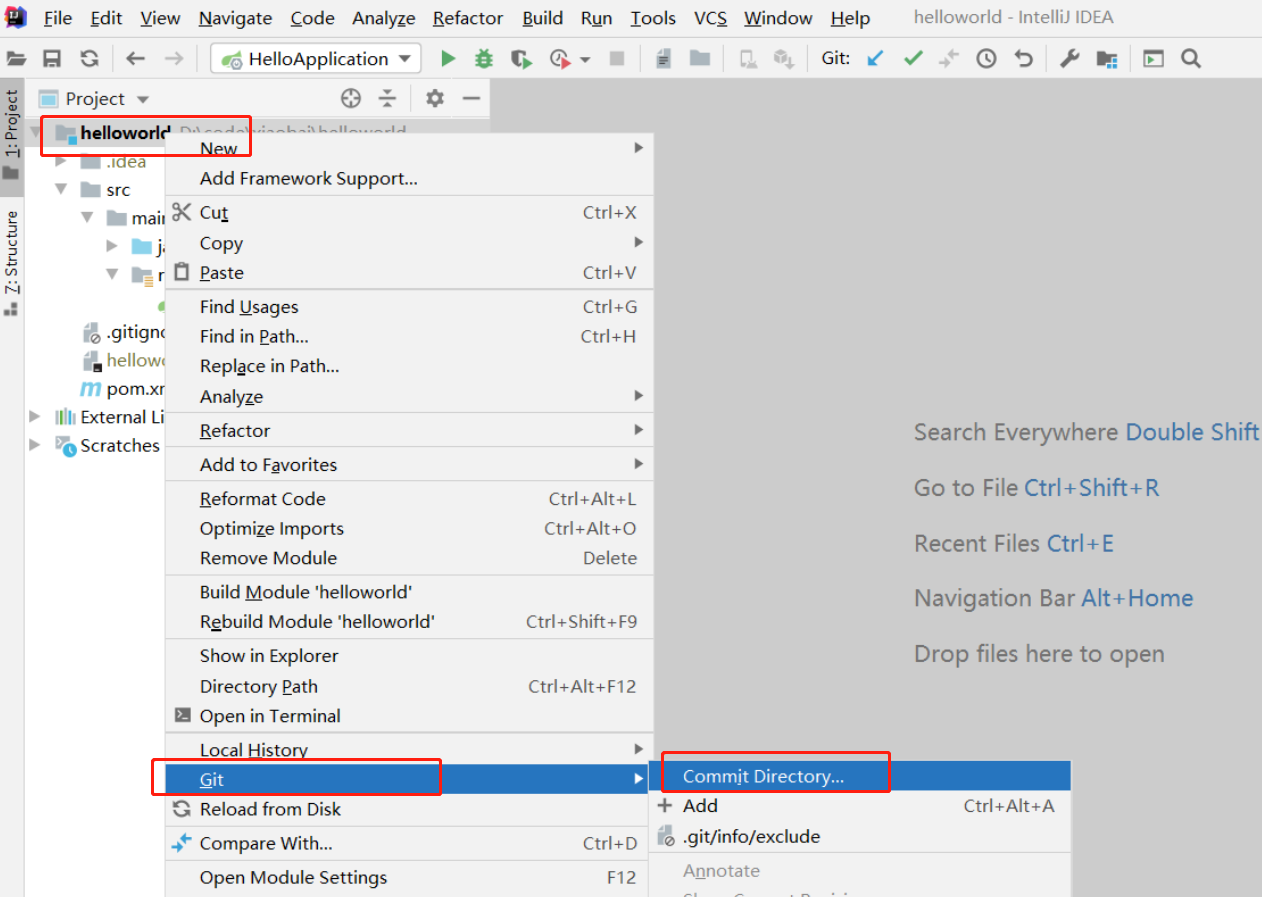This screenshot has height=897, width=1262.
Task: Open the Refactor menu in the menu bar
Action: point(468,18)
